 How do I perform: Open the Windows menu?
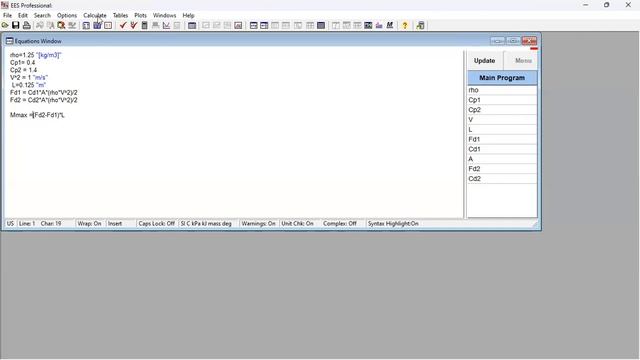[x=164, y=15]
